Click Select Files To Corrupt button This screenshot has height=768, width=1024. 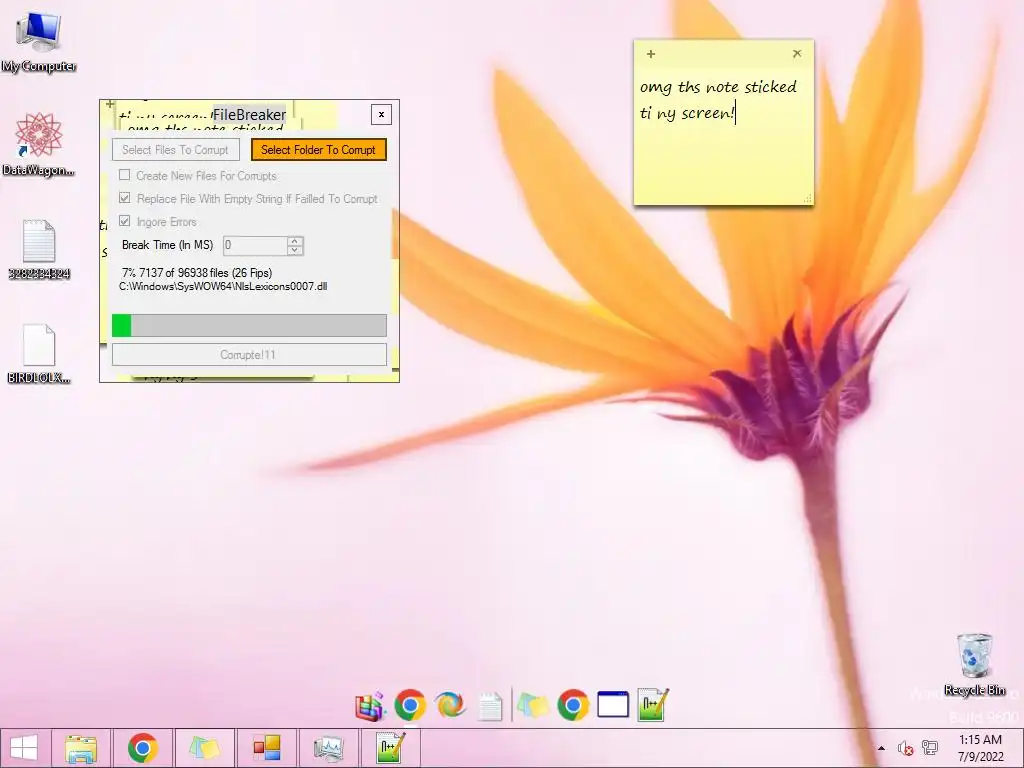(x=176, y=150)
